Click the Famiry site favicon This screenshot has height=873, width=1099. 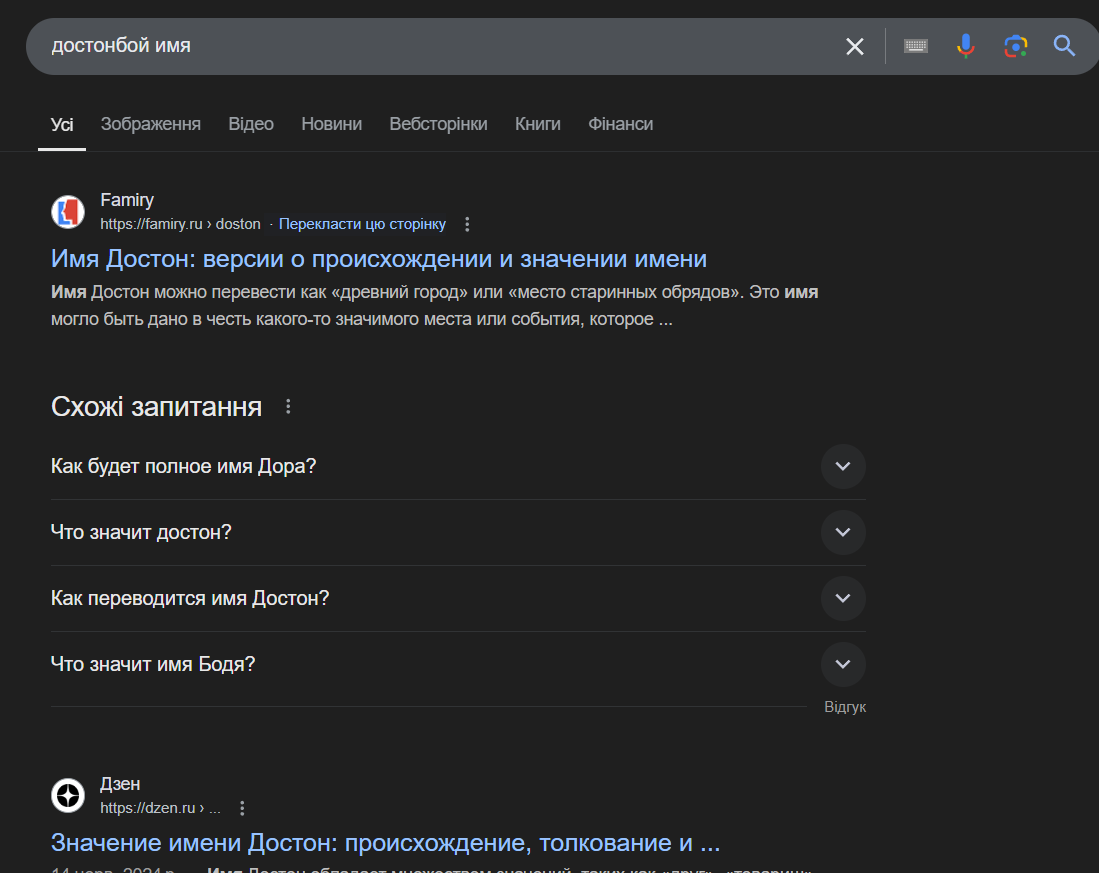click(68, 212)
